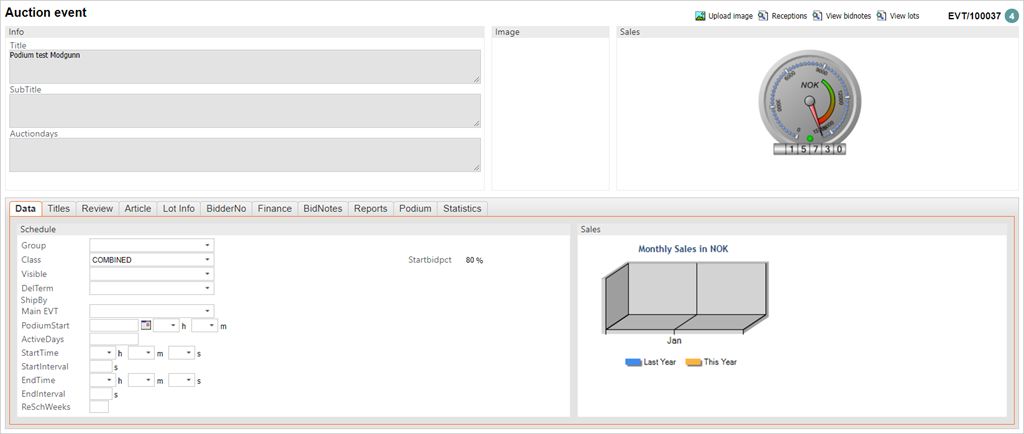Click the This Year legend swatch

tap(693, 362)
